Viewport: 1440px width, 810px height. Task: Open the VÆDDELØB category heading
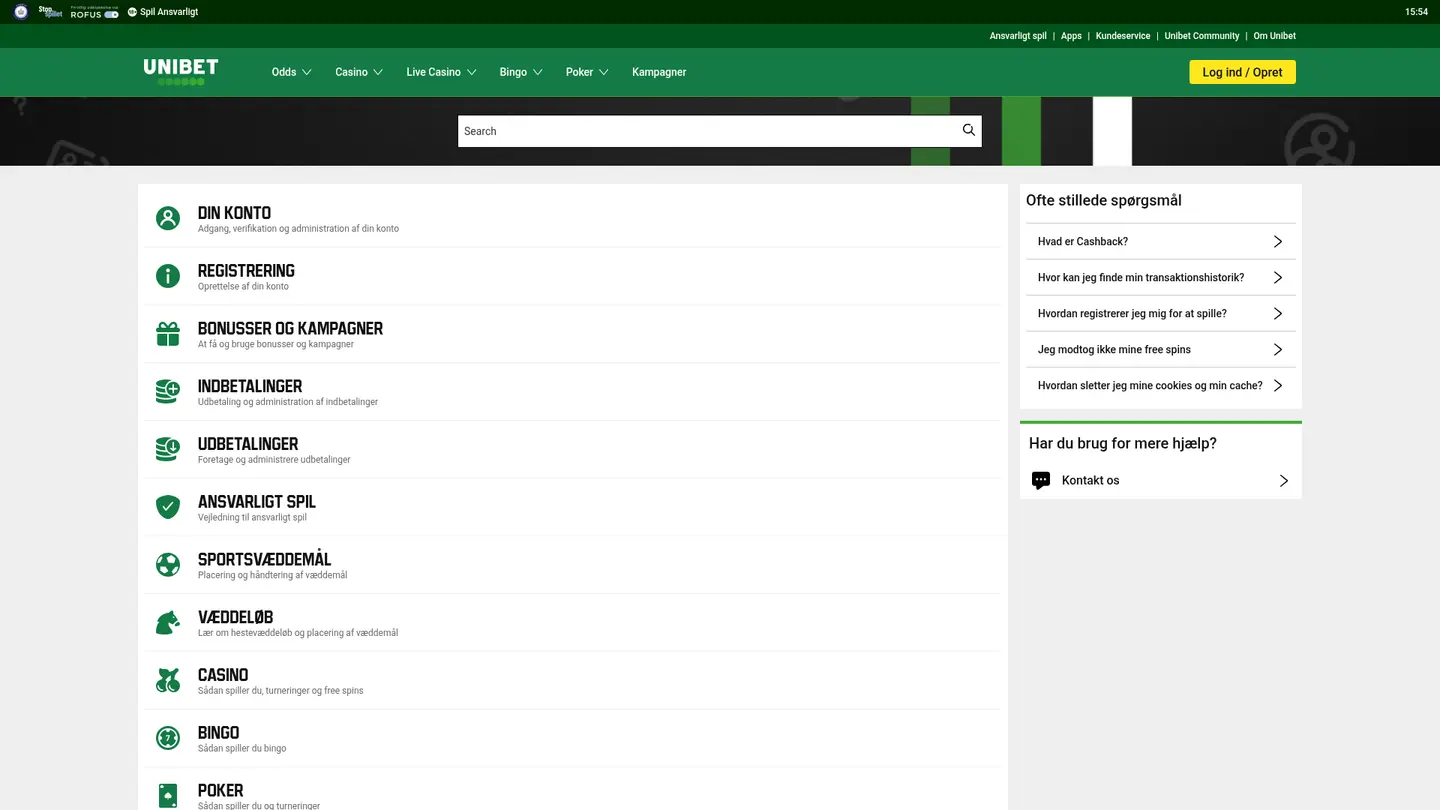point(235,617)
